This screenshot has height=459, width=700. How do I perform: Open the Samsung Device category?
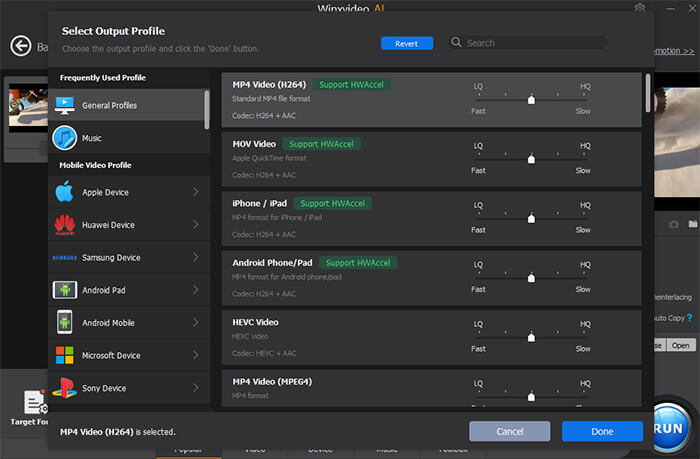[x=129, y=257]
